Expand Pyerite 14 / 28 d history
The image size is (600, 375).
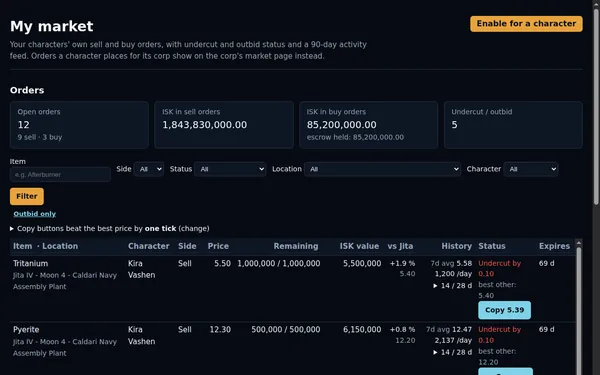452,352
